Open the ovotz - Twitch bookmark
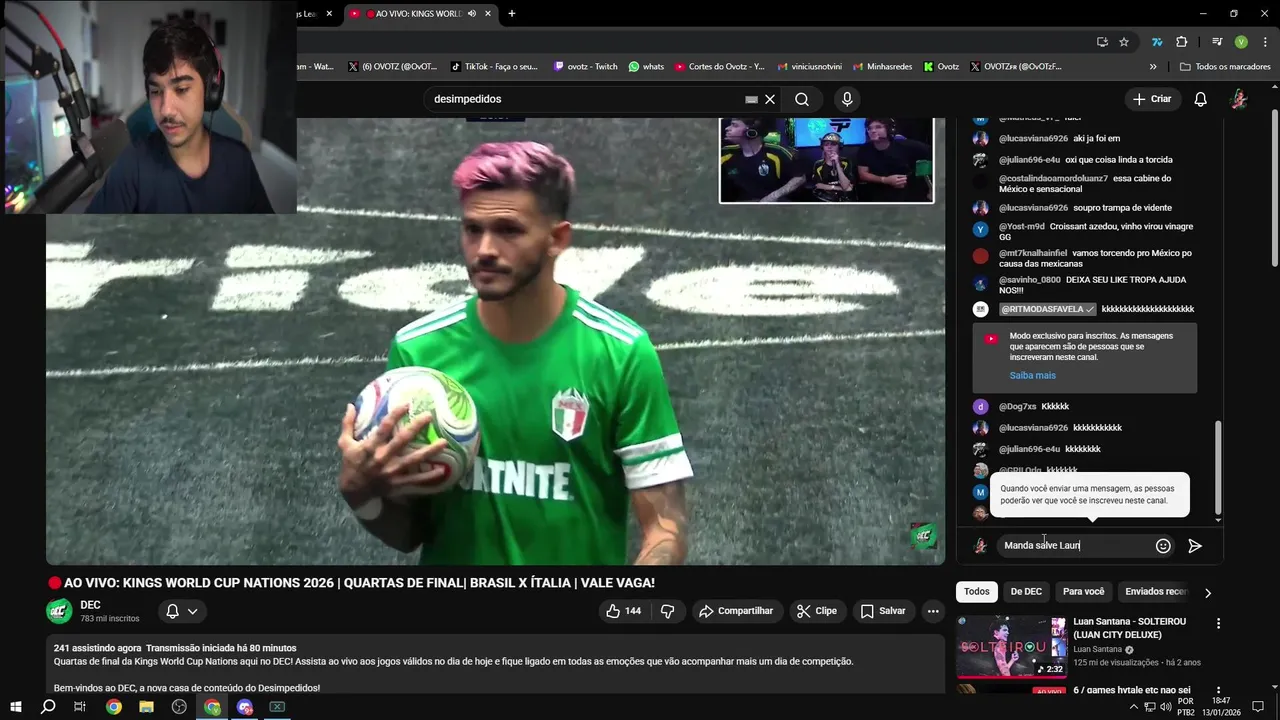Viewport: 1280px width, 720px height. click(586, 67)
